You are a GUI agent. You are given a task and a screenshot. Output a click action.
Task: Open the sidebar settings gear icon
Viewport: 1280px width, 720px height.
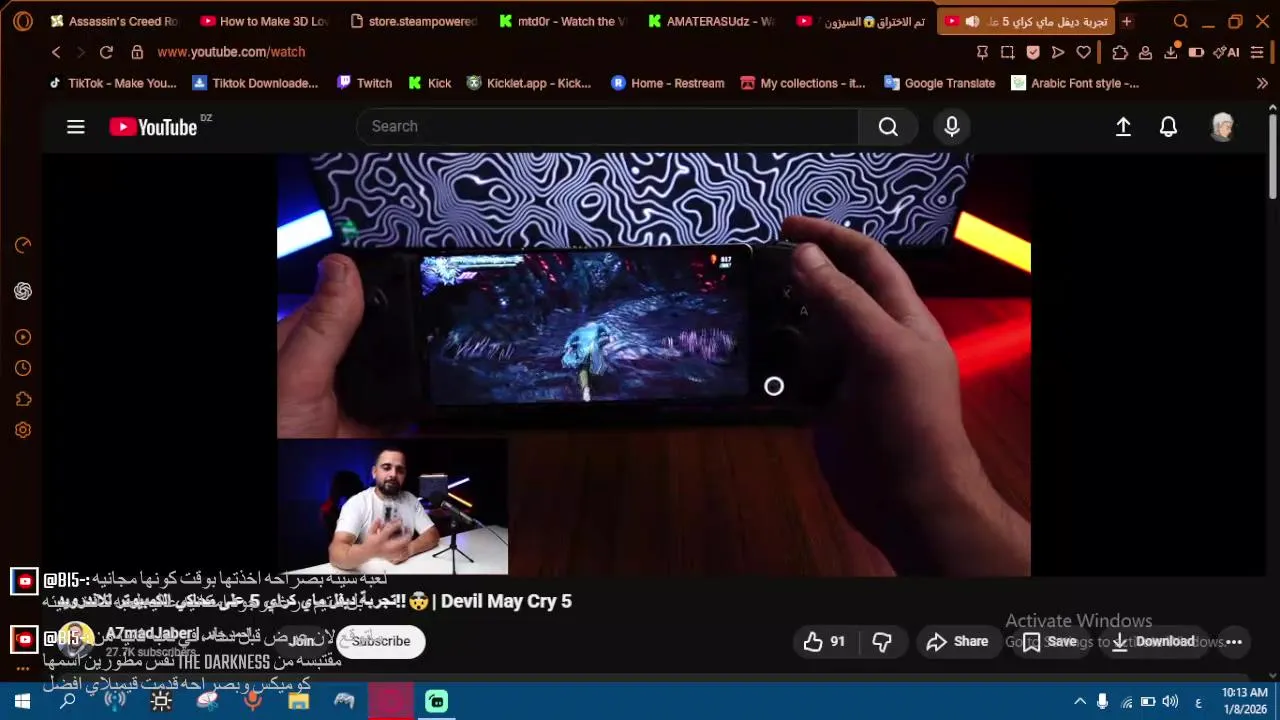click(x=23, y=430)
